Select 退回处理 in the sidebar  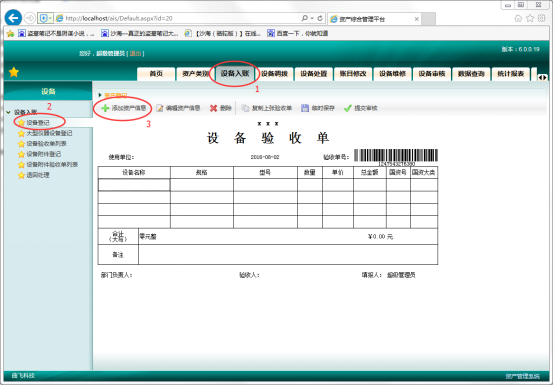38,175
